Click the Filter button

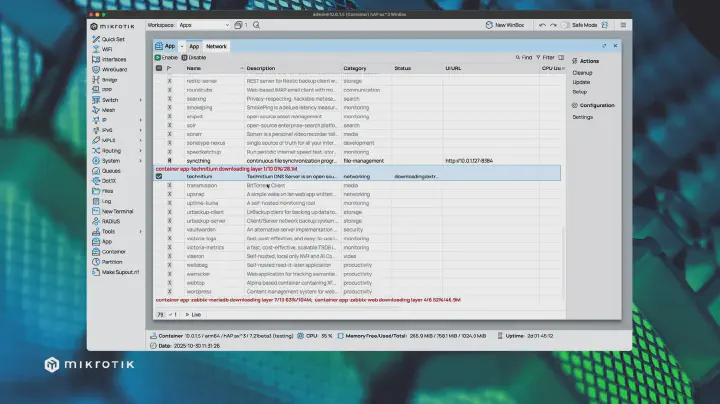tap(545, 57)
